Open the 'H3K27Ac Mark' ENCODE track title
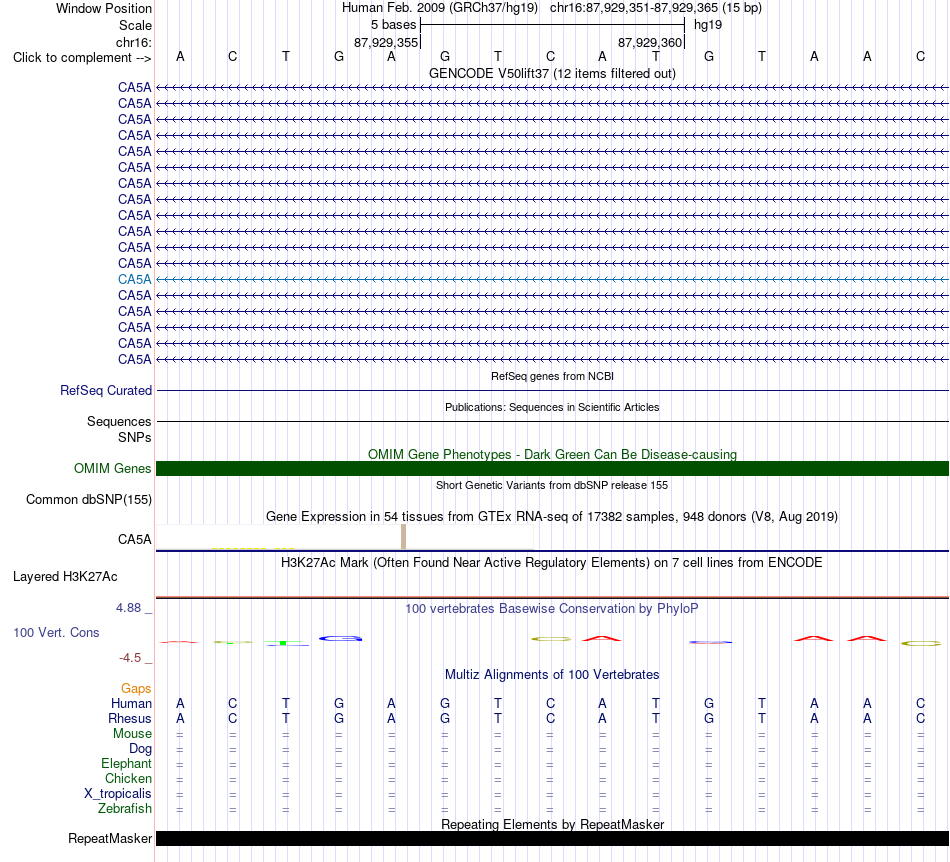Screen dimensions: 950x862 click(552, 563)
